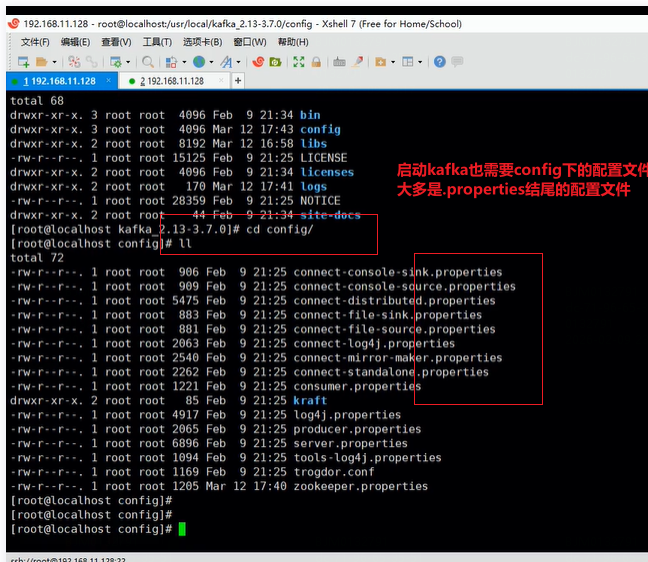Click the green Xftp transfer icon

275,62
